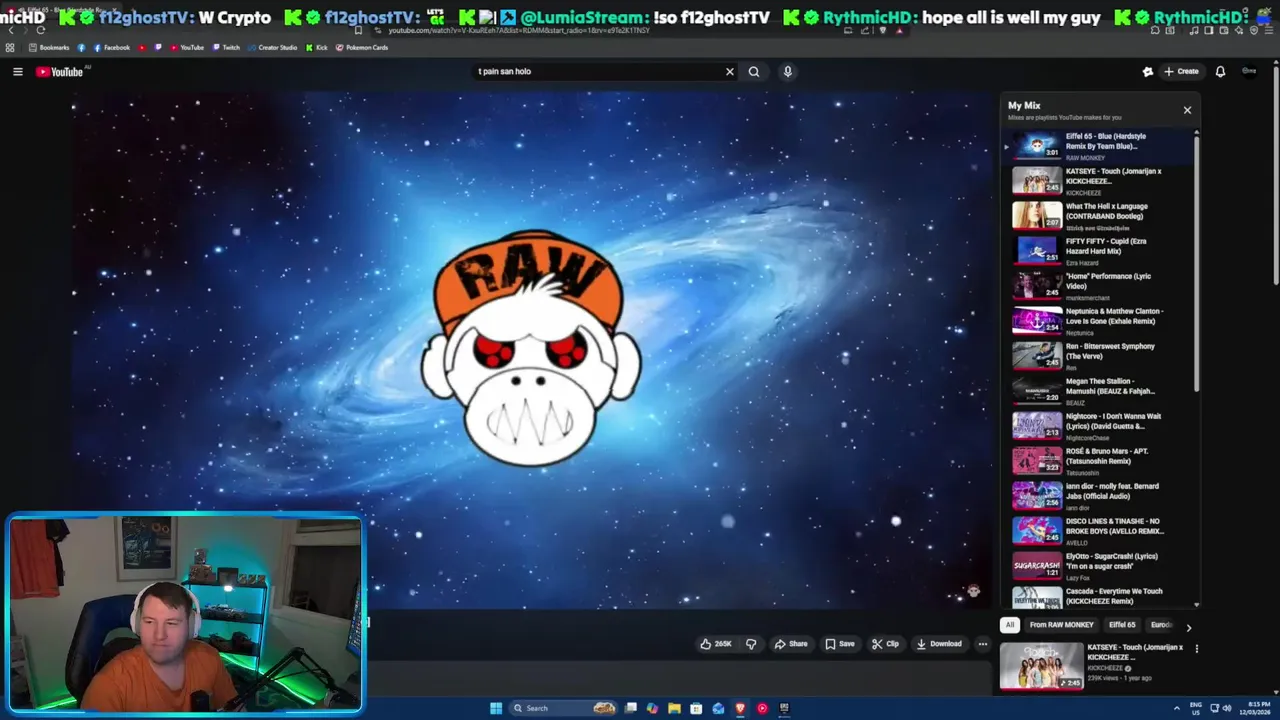Image resolution: width=1280 pixels, height=720 pixels.
Task: Open the notifications bell
Action: point(1220,71)
